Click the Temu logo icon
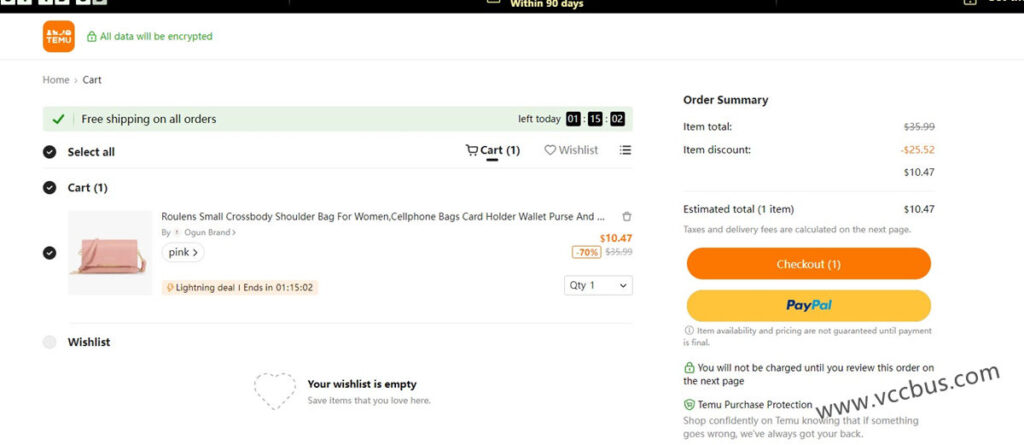Image resolution: width=1024 pixels, height=445 pixels. pyautogui.click(x=59, y=36)
